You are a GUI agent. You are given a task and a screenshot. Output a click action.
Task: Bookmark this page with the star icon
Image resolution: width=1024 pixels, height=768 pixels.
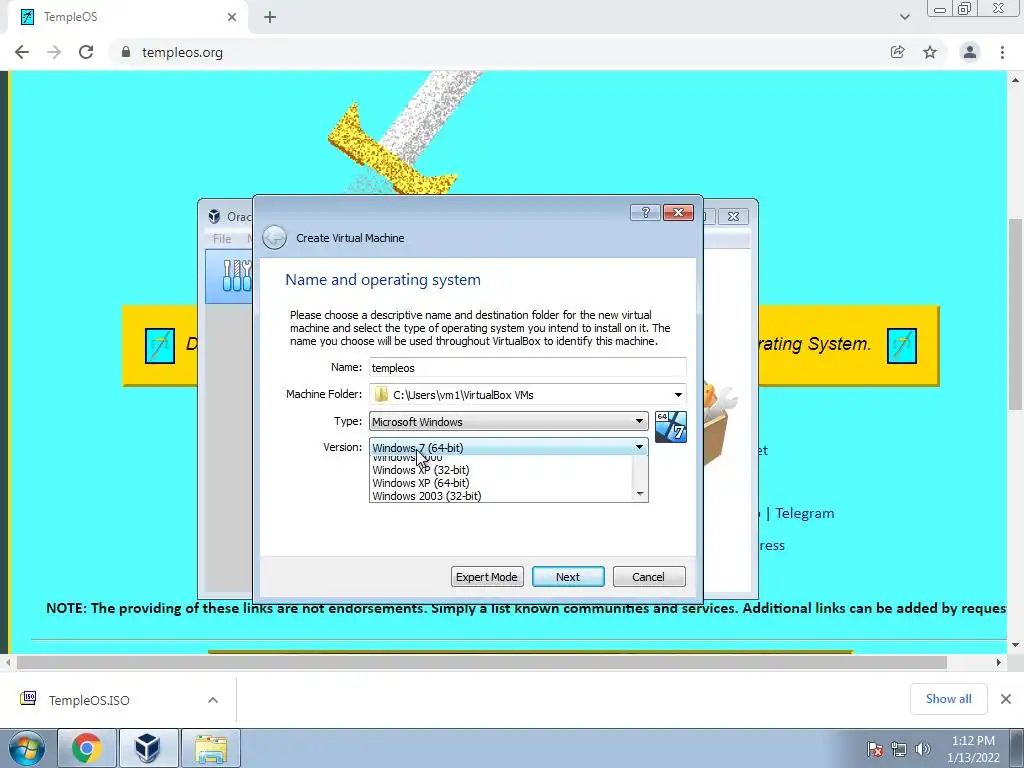930,52
